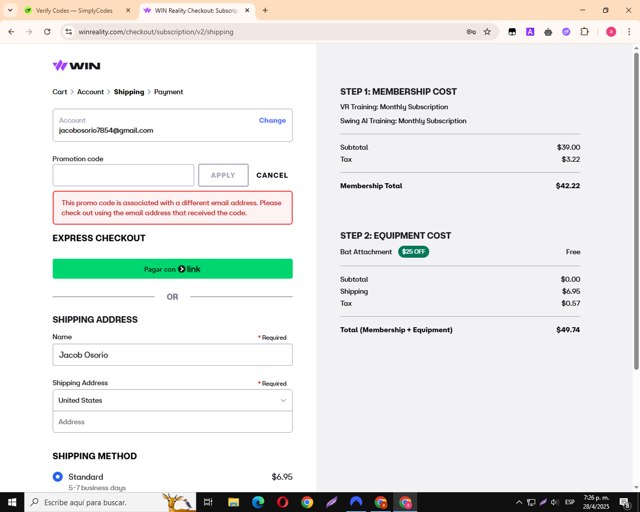Select Standard shipping radio button
The height and width of the screenshot is (512, 640).
pyautogui.click(x=58, y=476)
